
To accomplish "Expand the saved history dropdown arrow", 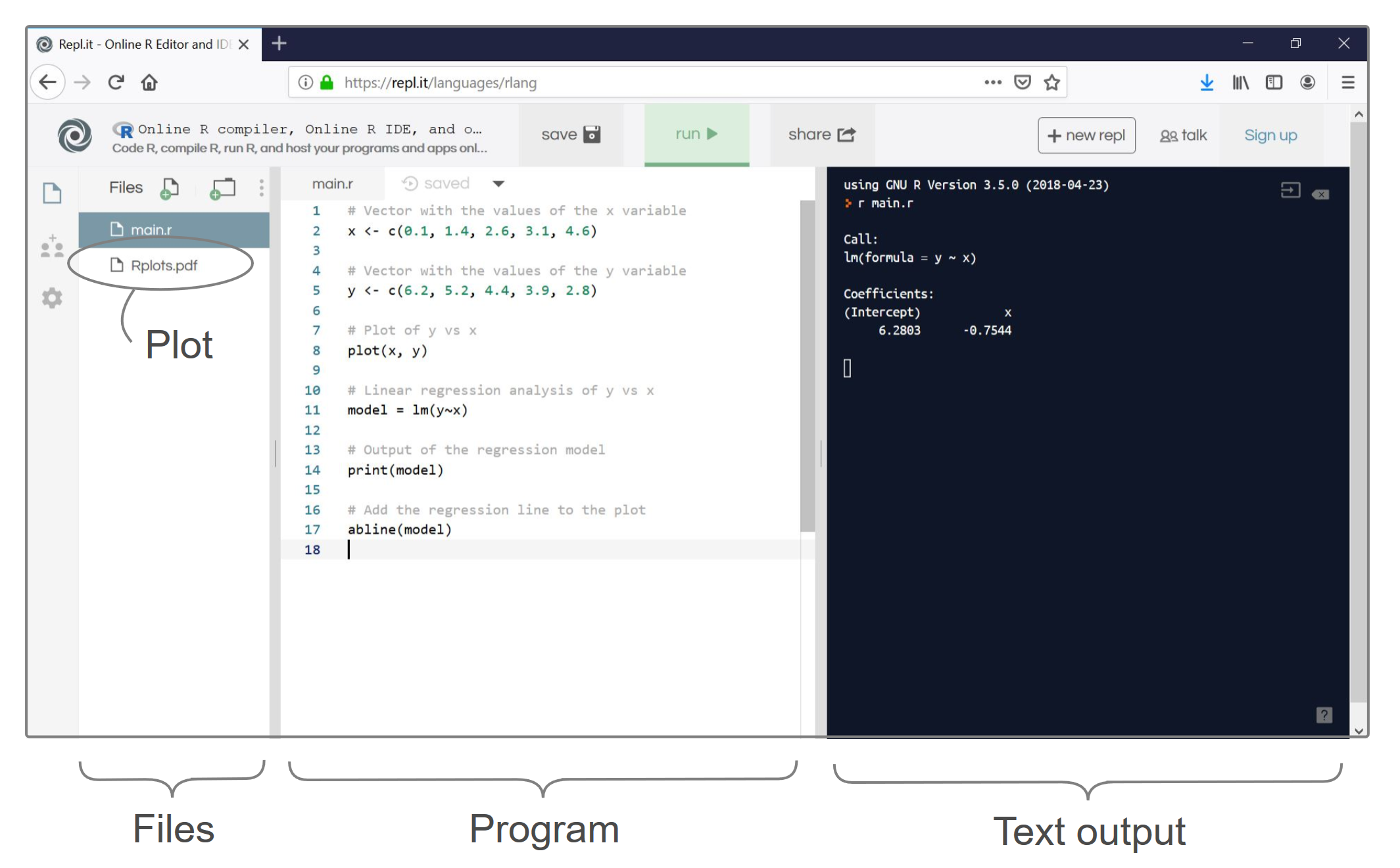I will click(x=498, y=184).
